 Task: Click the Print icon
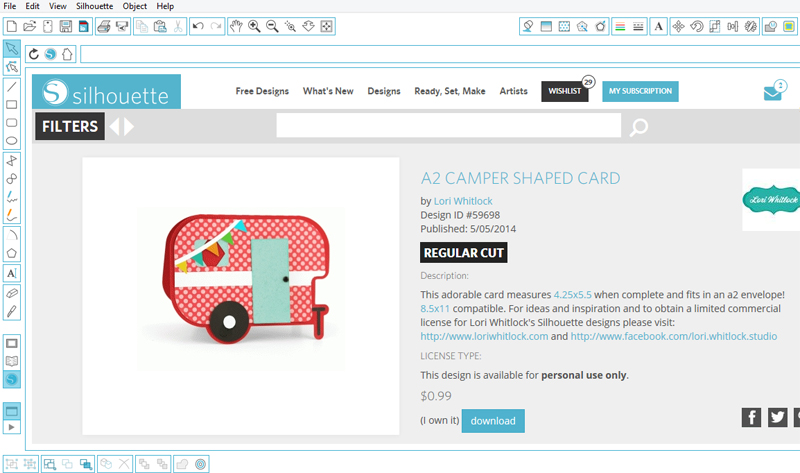pos(103,26)
